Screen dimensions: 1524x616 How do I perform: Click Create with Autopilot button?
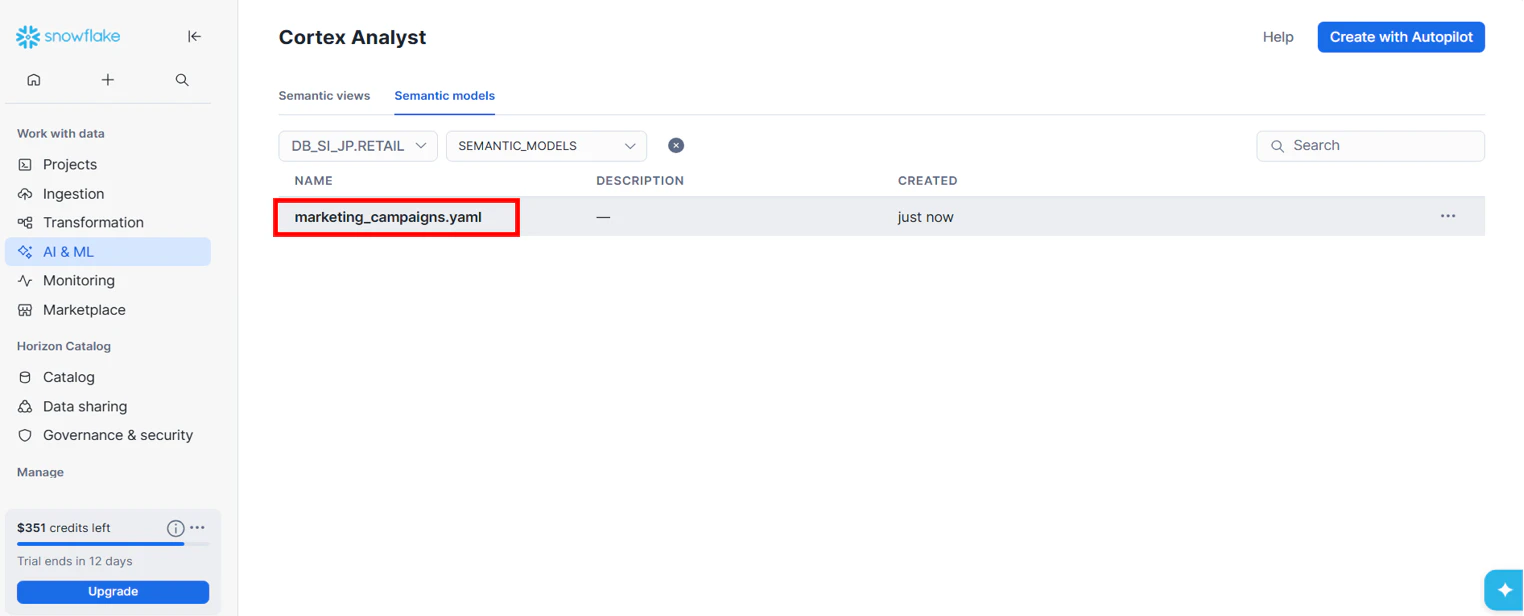coord(1401,37)
